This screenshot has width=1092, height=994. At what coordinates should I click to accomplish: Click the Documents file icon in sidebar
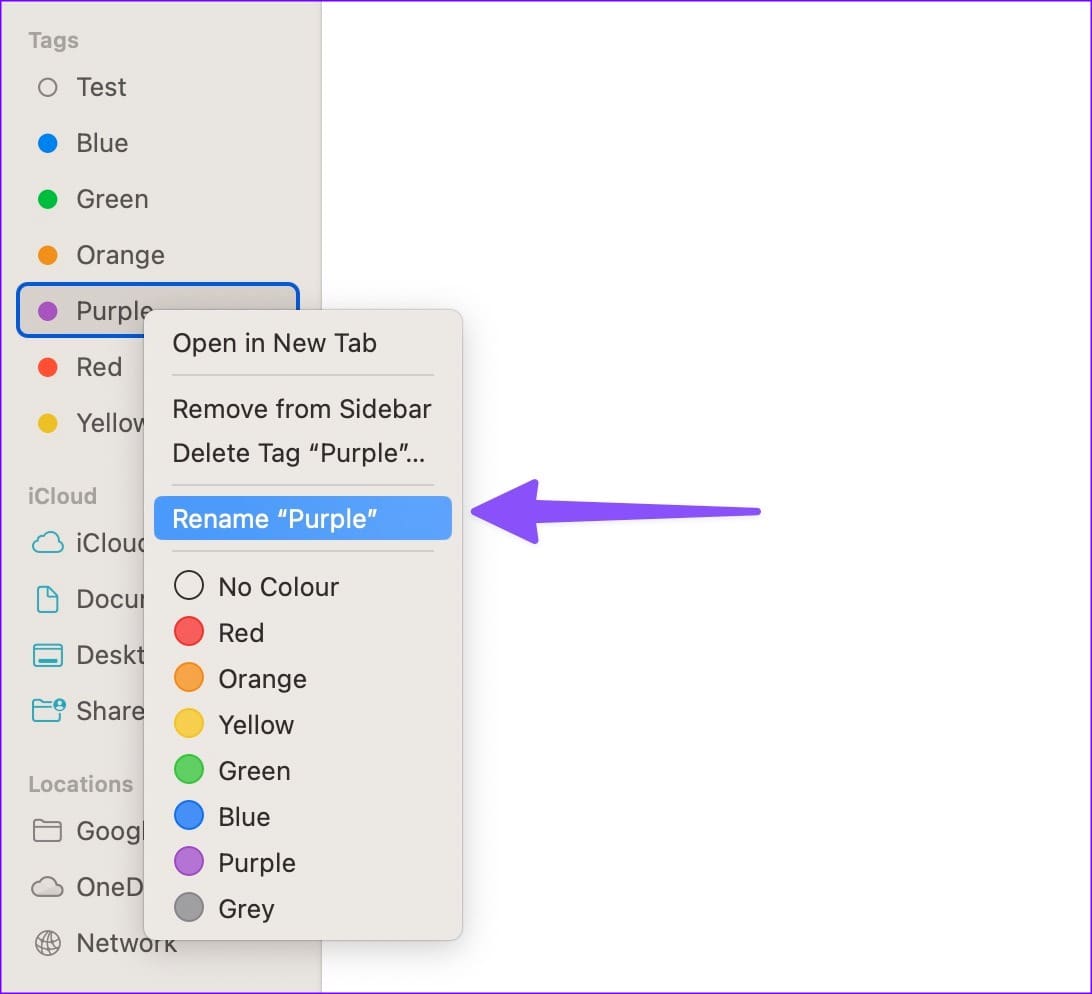[x=47, y=599]
